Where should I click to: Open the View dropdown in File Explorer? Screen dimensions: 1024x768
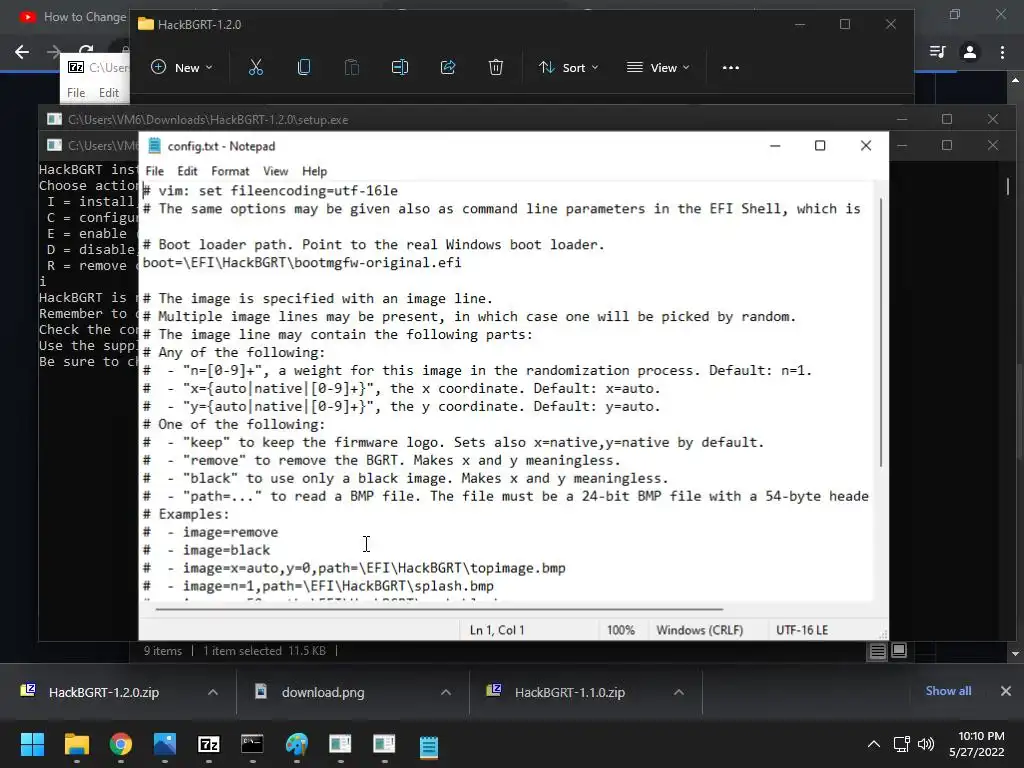(658, 67)
